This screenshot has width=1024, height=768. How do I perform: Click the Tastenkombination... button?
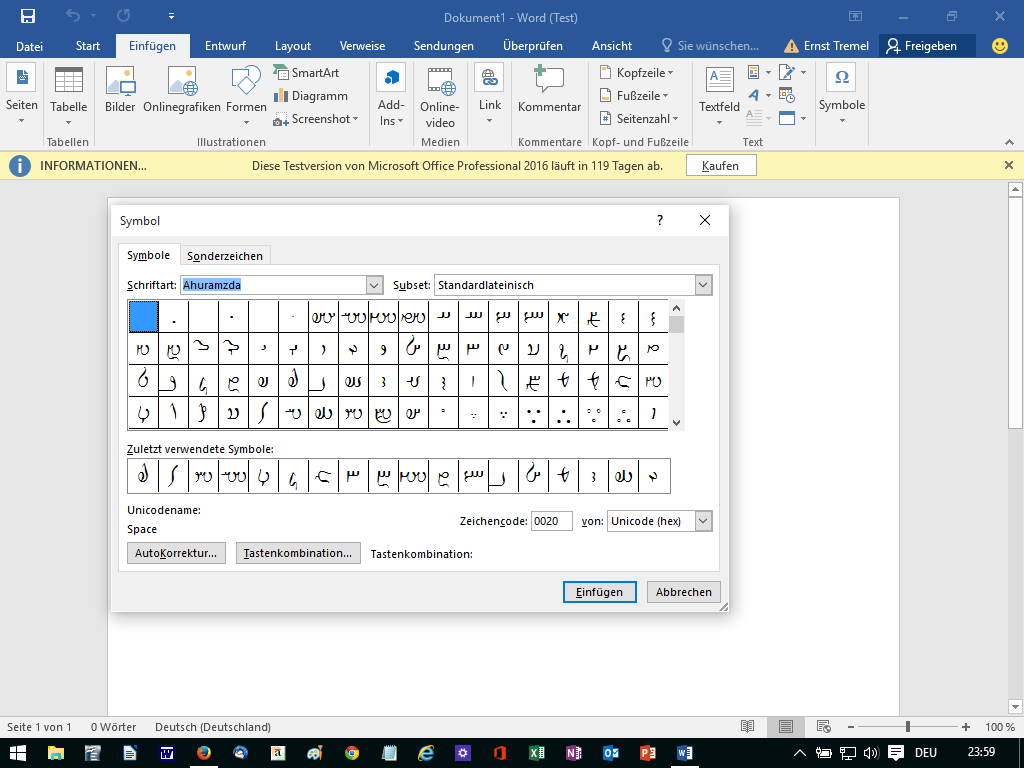coord(298,553)
